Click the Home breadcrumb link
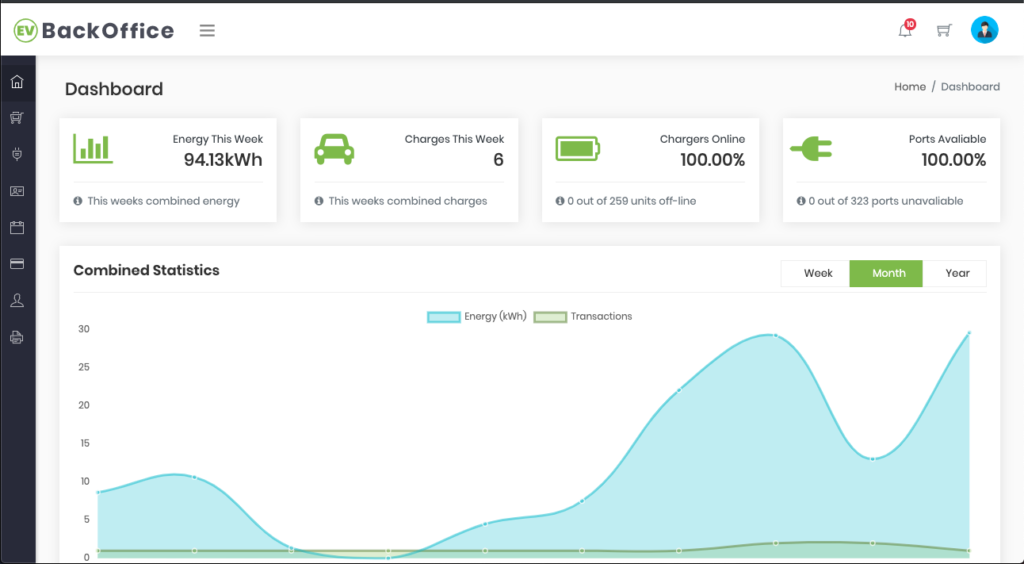The image size is (1024, 564). click(909, 87)
